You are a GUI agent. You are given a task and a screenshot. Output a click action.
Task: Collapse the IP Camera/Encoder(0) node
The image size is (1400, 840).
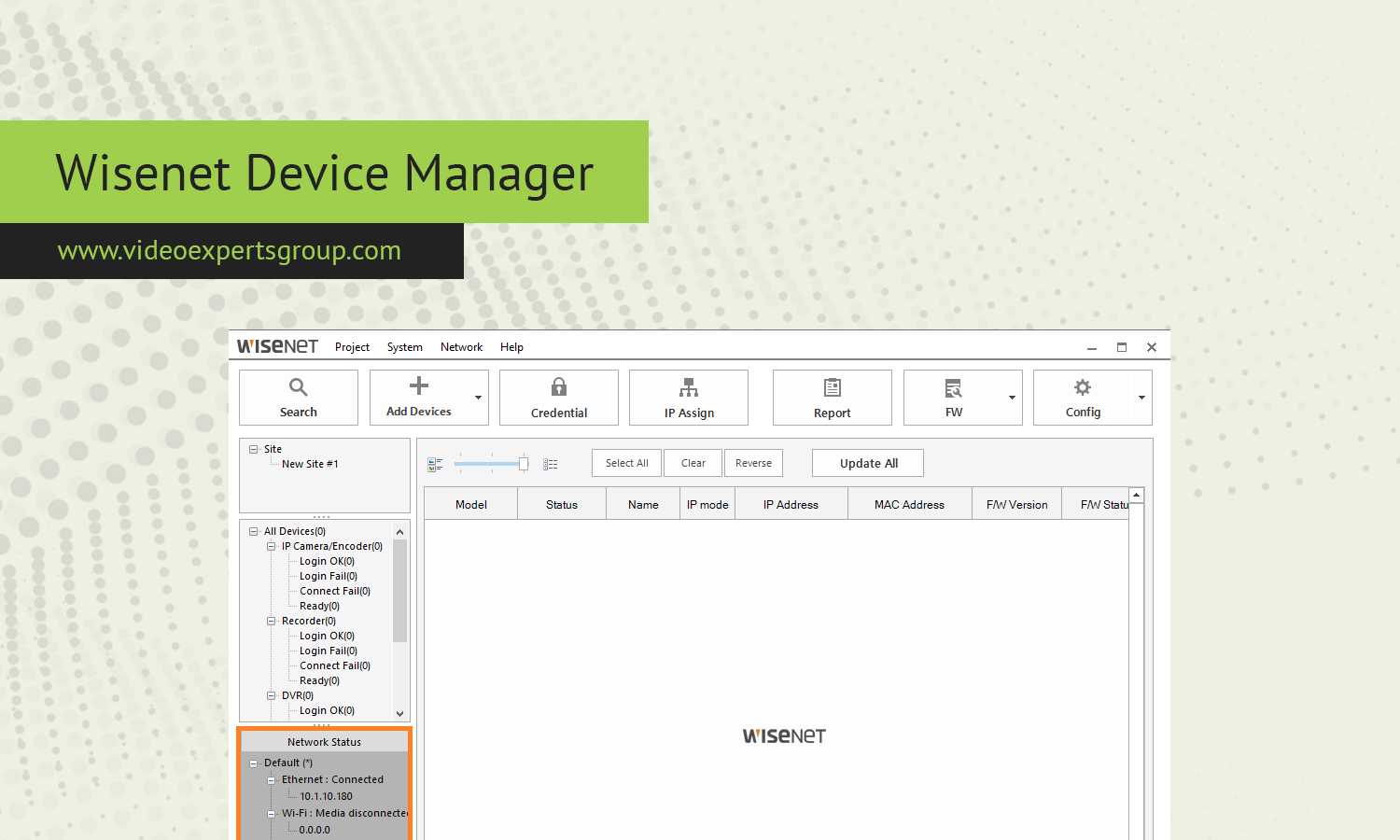point(272,546)
